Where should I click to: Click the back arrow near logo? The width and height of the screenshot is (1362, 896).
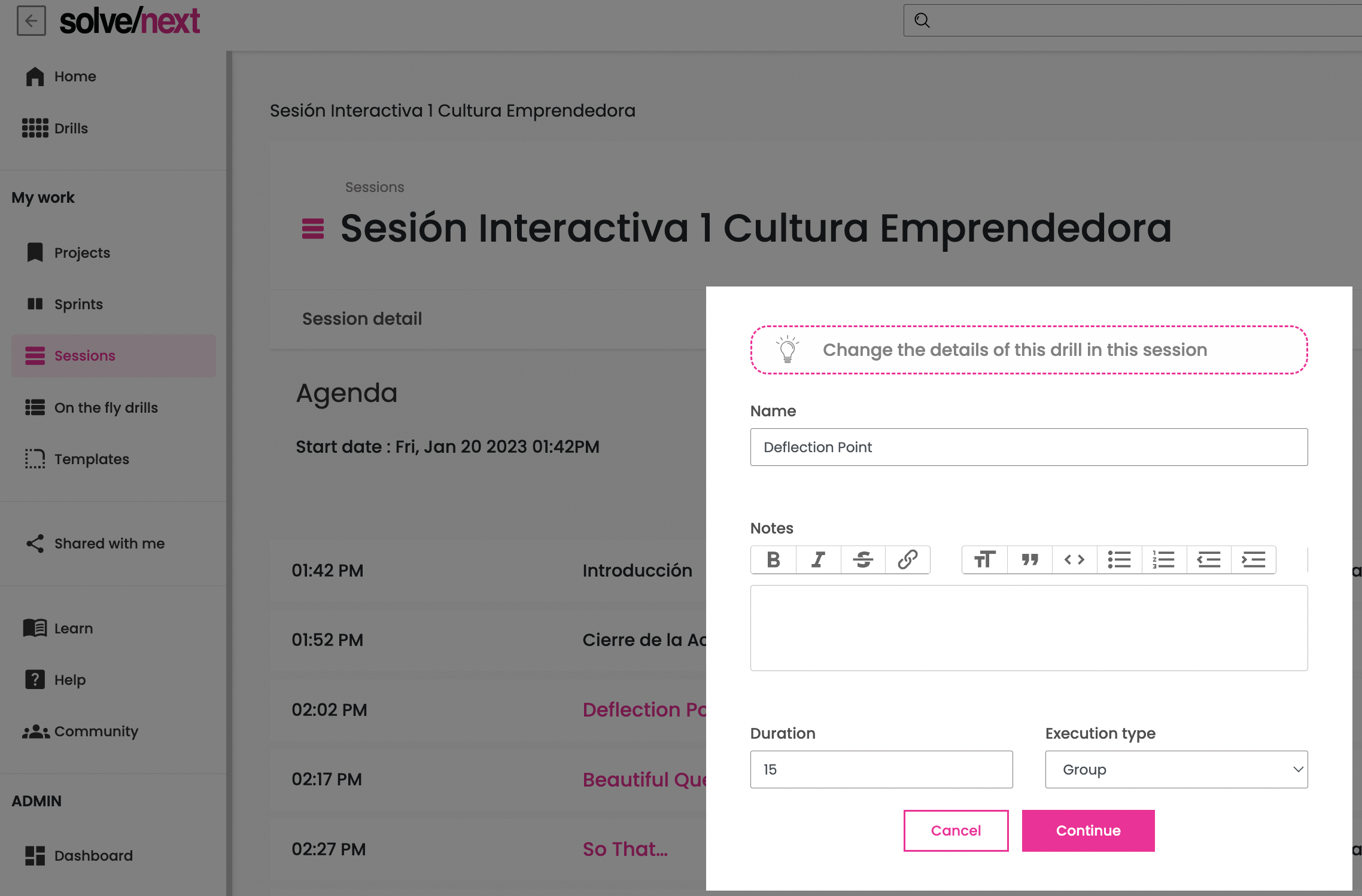[x=31, y=21]
